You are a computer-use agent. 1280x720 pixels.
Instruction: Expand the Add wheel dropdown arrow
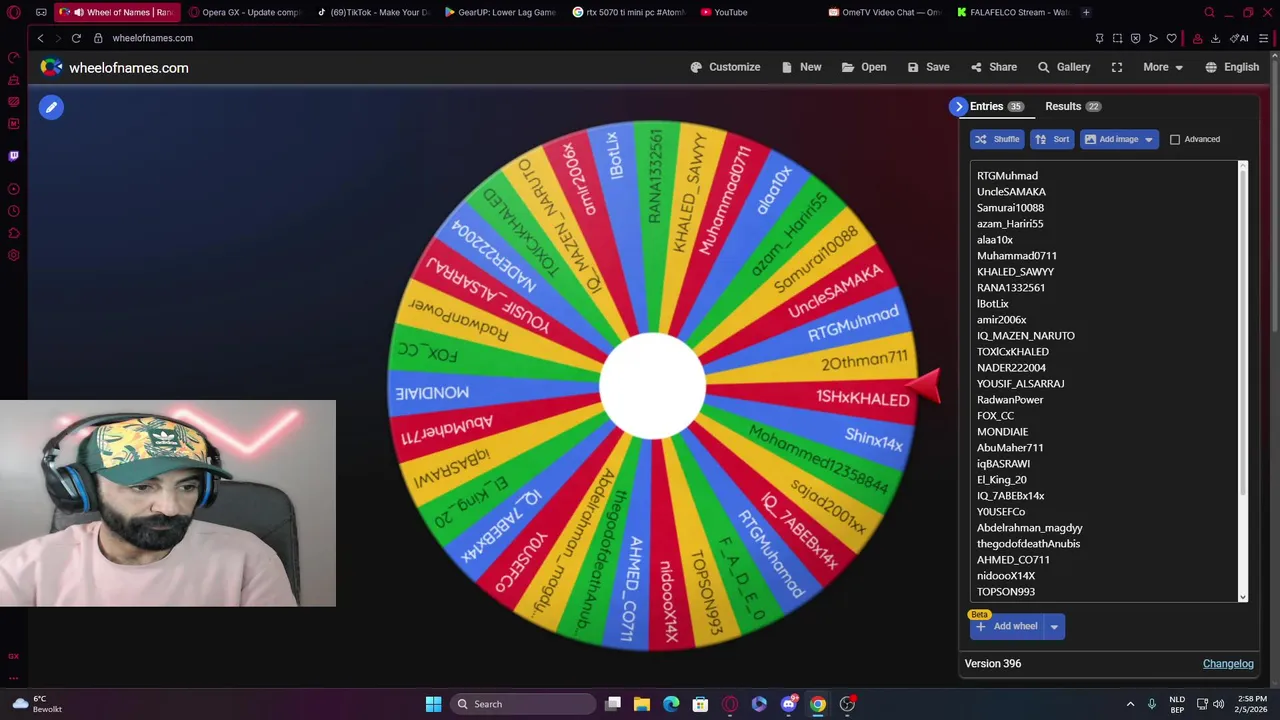(x=1054, y=626)
